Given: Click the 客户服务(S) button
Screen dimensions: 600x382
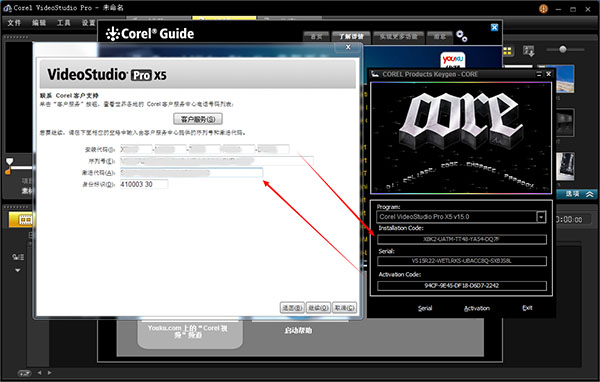Looking at the screenshot, I should coord(198,119).
